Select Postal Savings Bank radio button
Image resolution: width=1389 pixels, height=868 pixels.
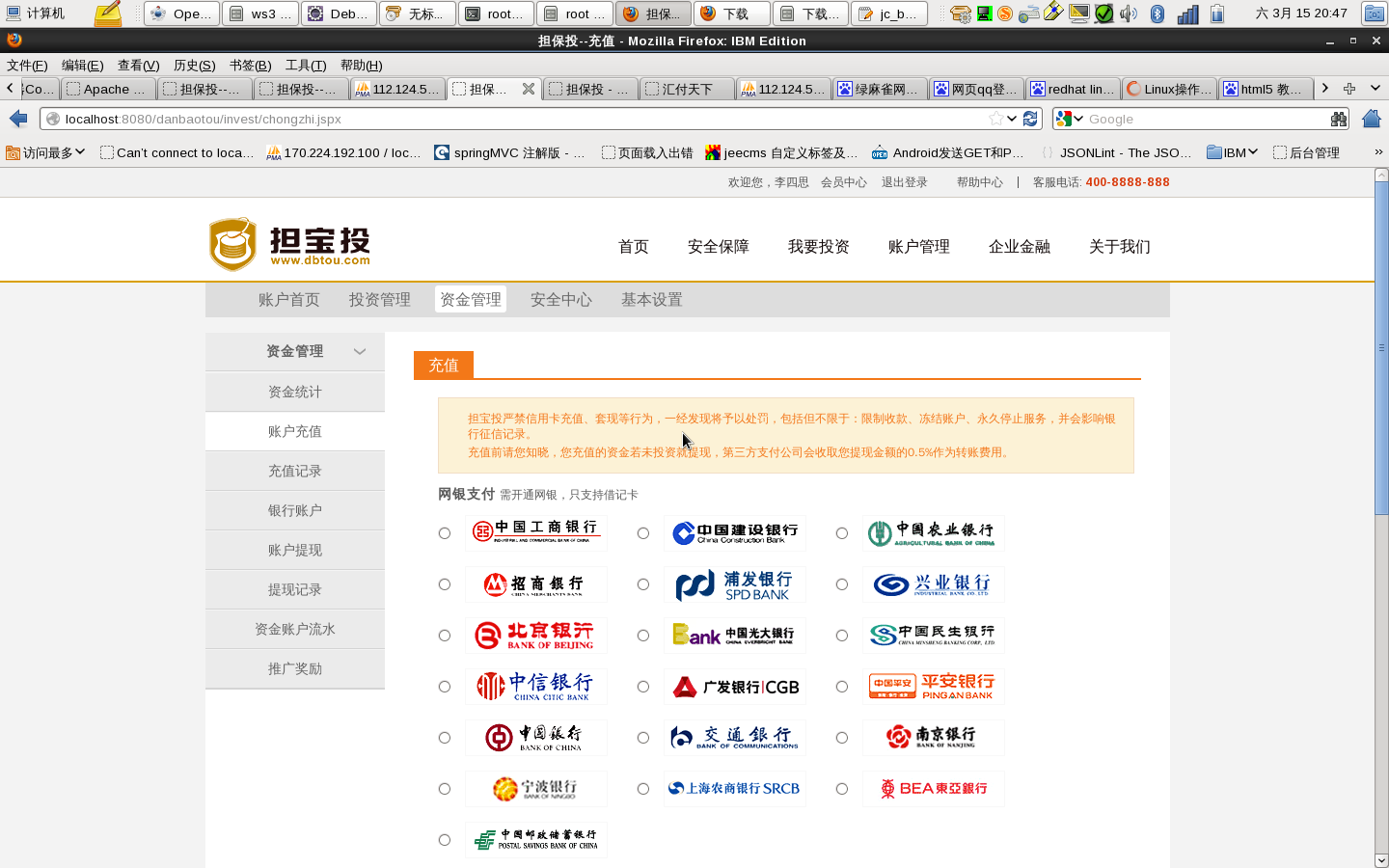click(x=445, y=840)
